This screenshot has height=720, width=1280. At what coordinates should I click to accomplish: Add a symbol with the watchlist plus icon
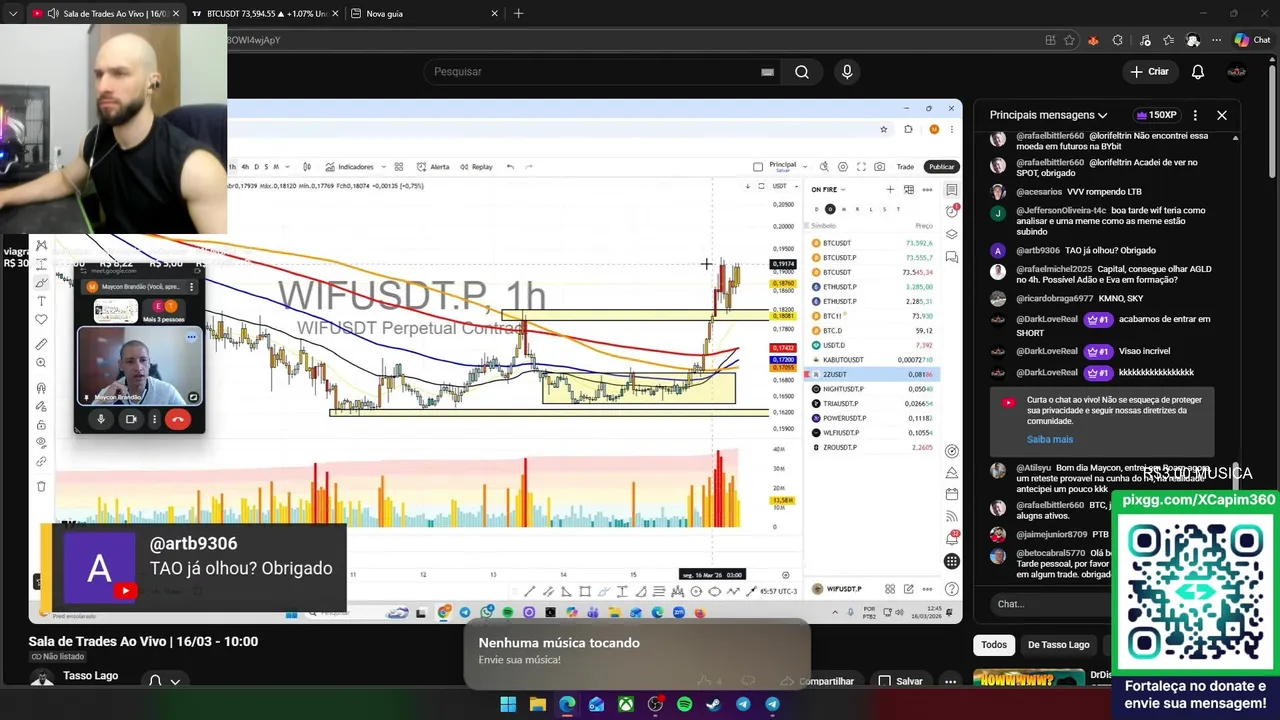coord(890,189)
